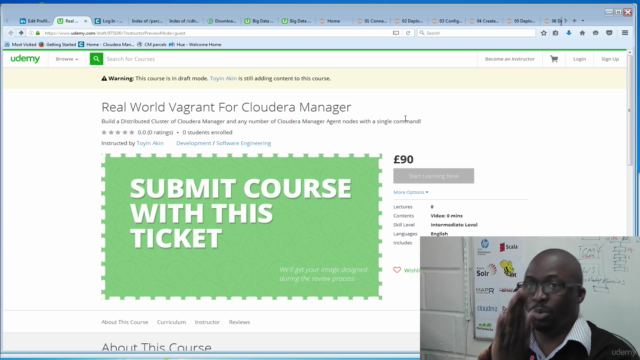640x360 pixels.
Task: Click the Real World Vagrant course title
Action: 226,107
